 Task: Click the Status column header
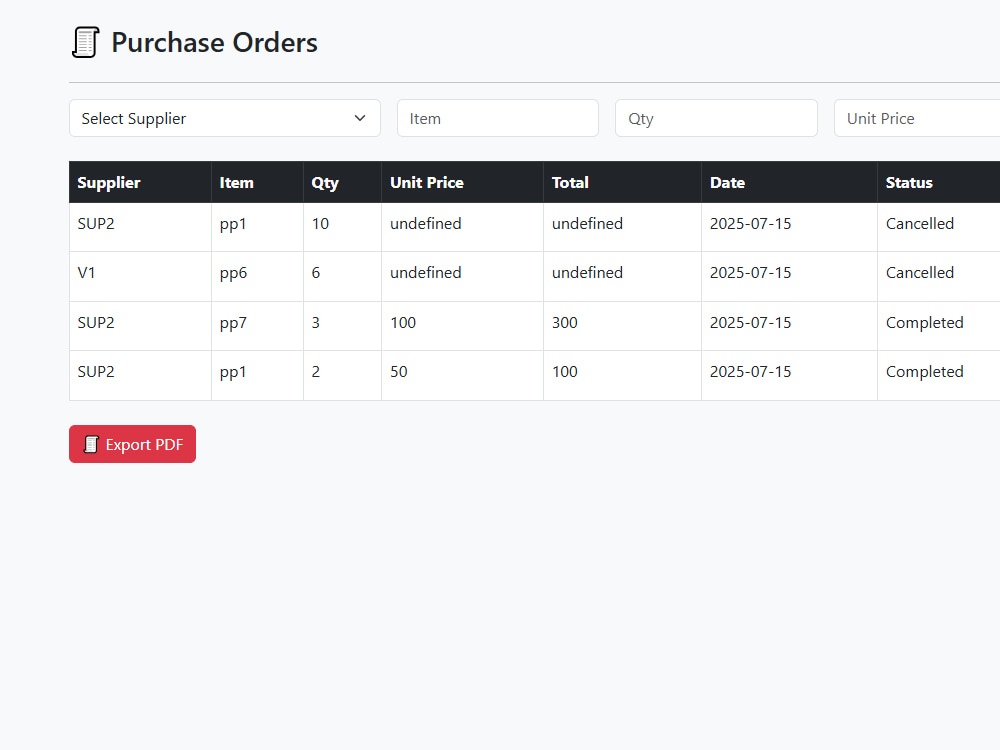939,182
